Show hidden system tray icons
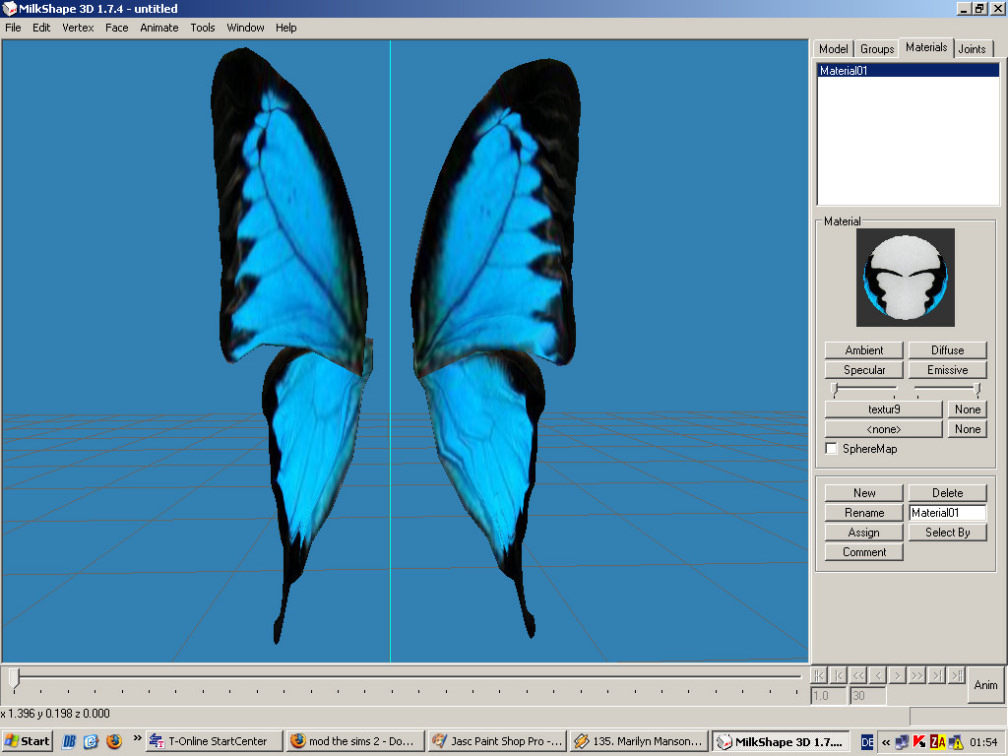This screenshot has height=756, width=1008. [x=885, y=742]
